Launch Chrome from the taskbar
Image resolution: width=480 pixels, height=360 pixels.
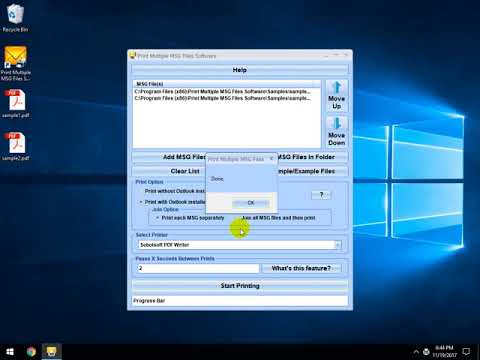pyautogui.click(x=31, y=352)
